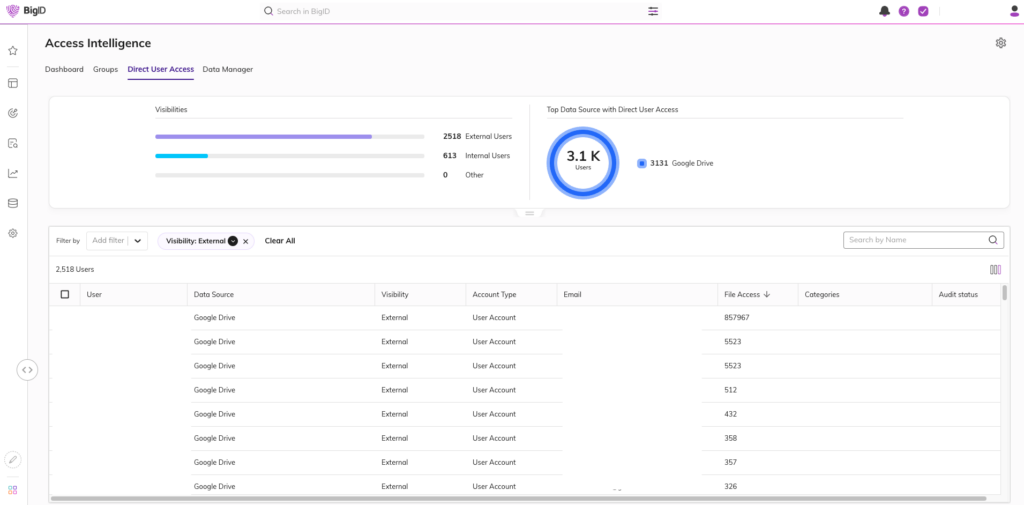Remove the Visibility: External filter chip

coord(246,241)
